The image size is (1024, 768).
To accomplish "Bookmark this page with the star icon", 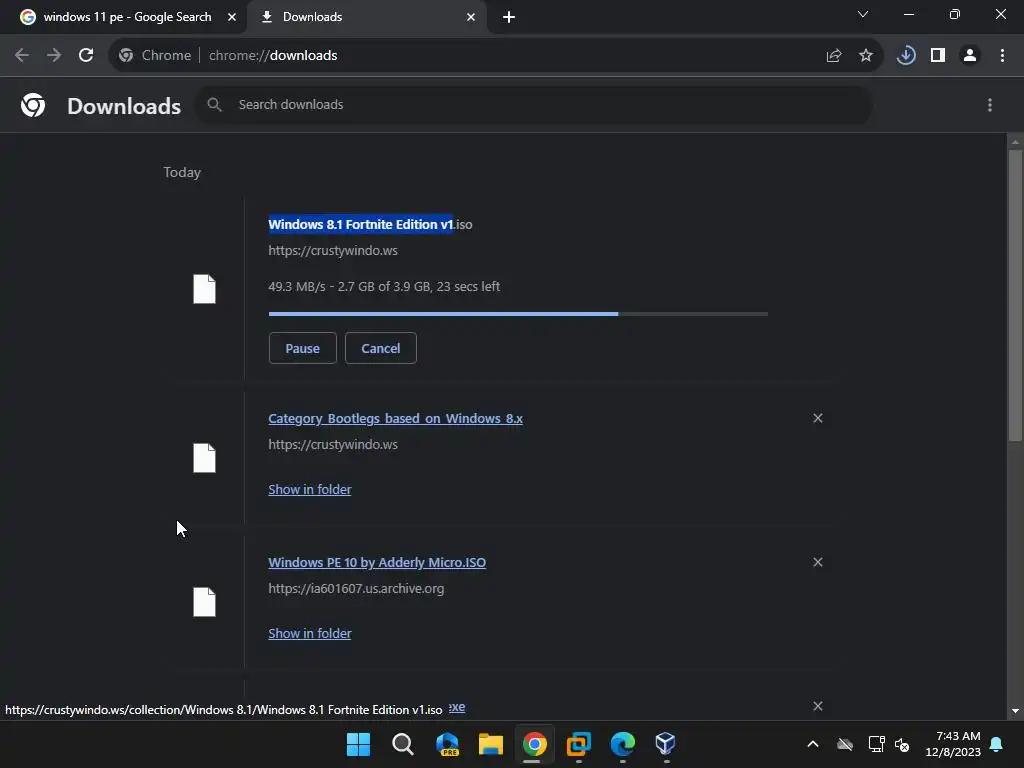I will click(x=866, y=56).
